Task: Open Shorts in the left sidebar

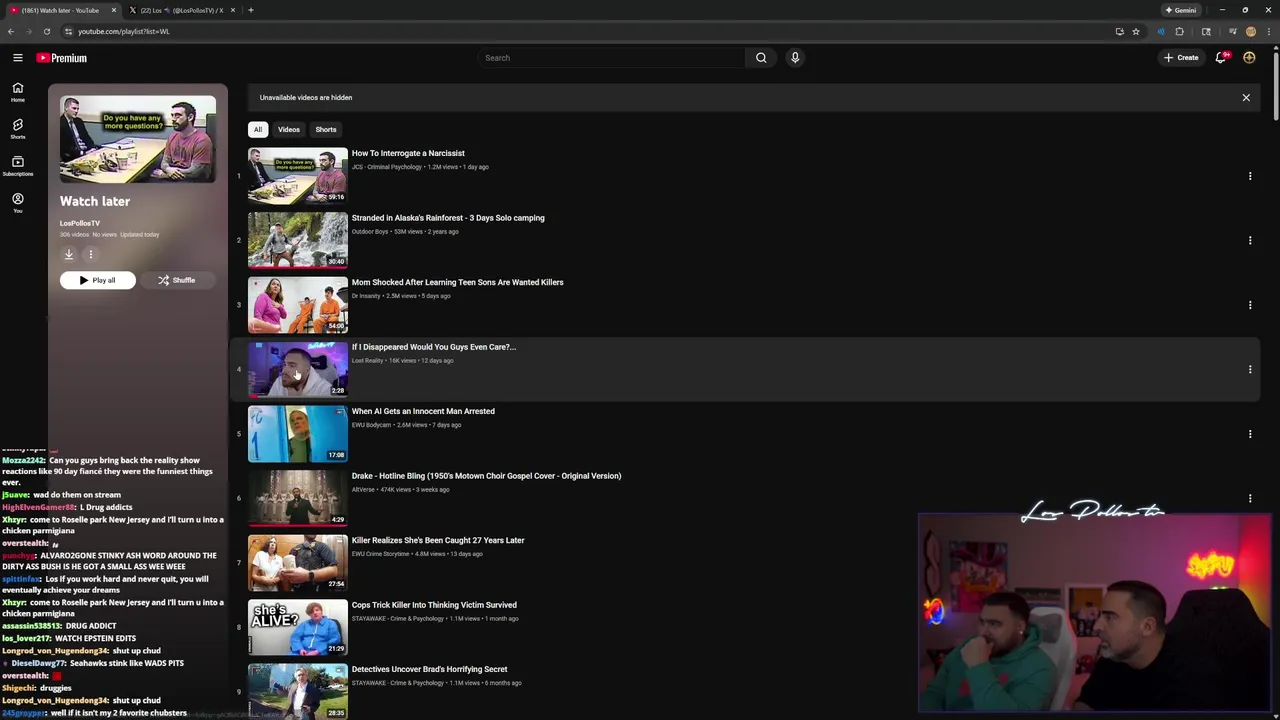Action: click(x=17, y=129)
